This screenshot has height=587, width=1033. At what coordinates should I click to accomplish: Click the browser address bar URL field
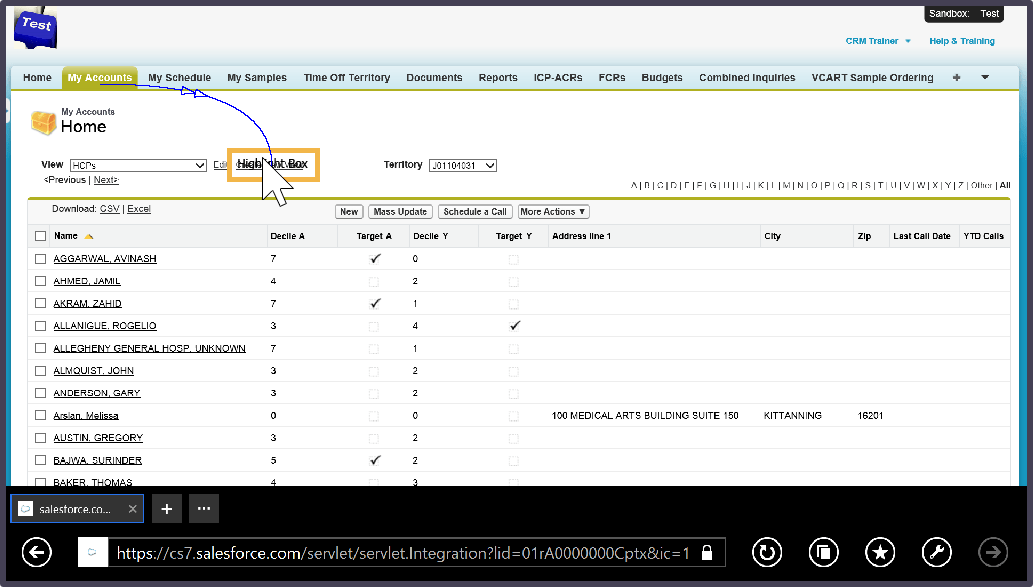pyautogui.click(x=400, y=552)
